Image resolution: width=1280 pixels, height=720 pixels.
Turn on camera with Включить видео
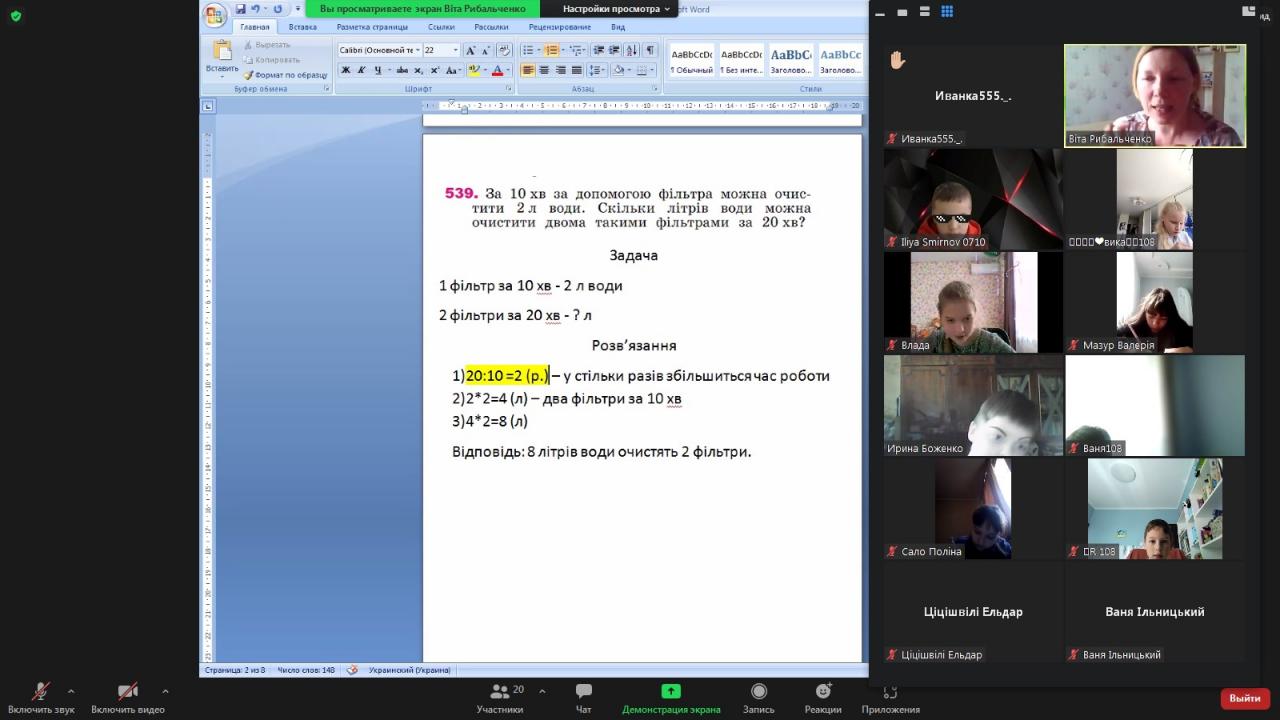(x=127, y=697)
